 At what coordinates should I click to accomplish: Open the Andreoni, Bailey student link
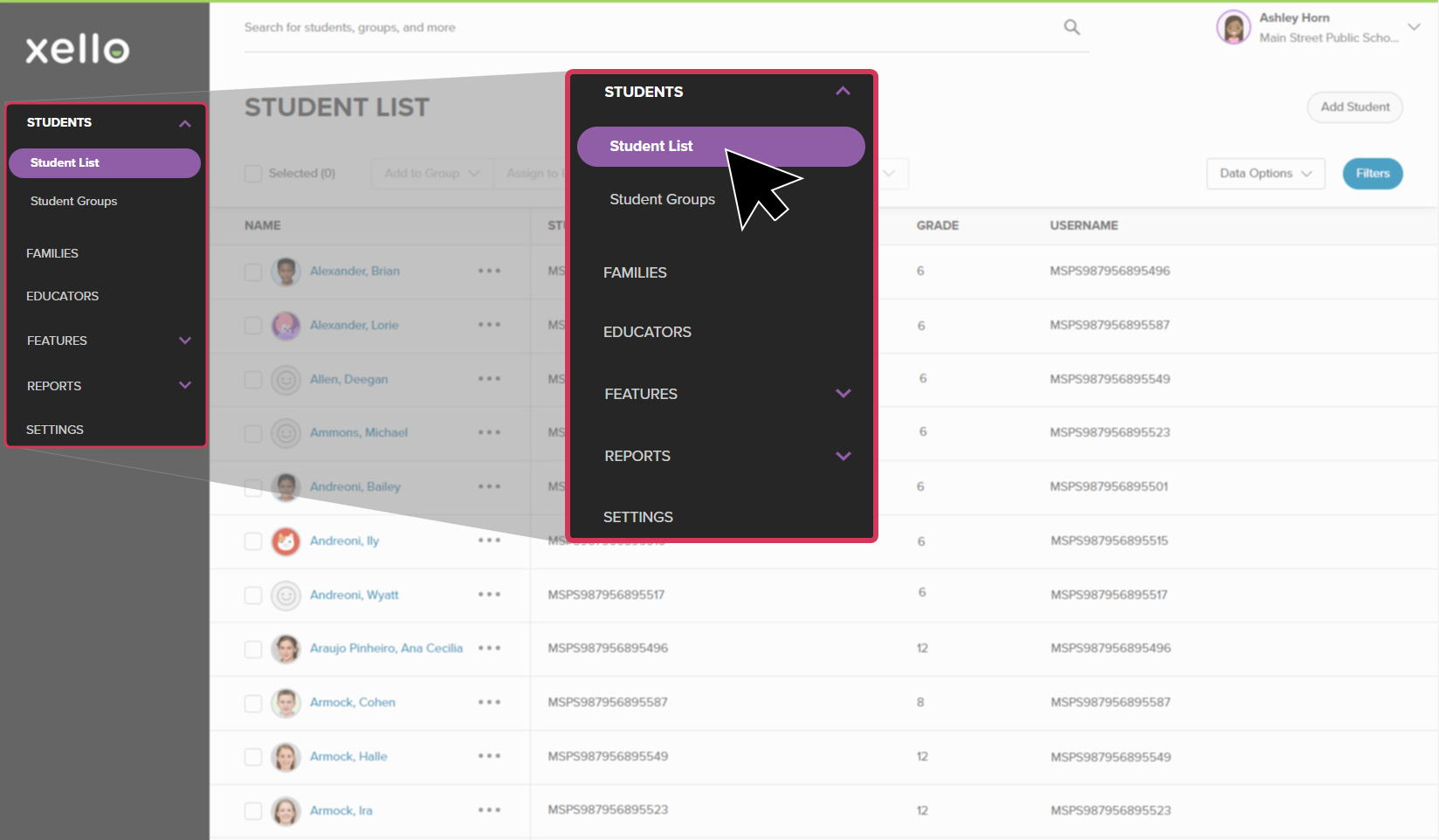pyautogui.click(x=355, y=486)
